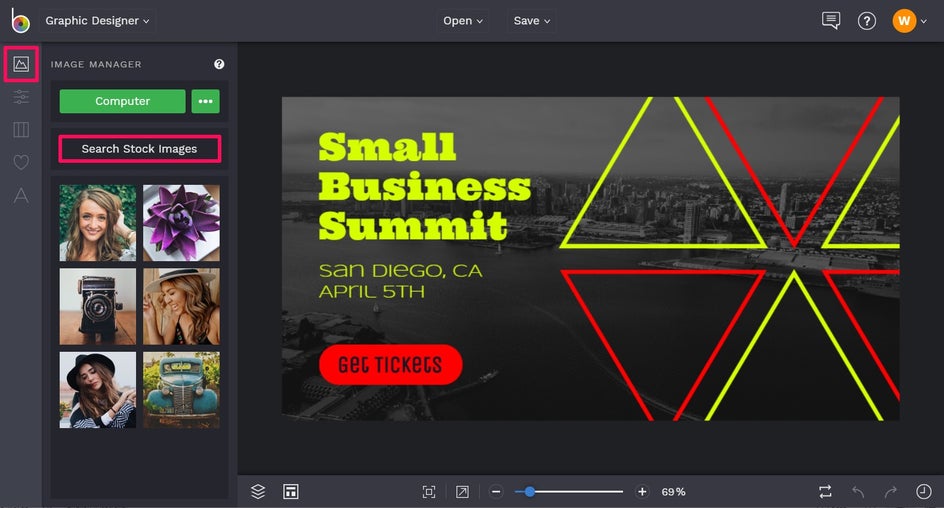Open more upload options ellipsis button
This screenshot has width=944, height=508.
[x=205, y=101]
